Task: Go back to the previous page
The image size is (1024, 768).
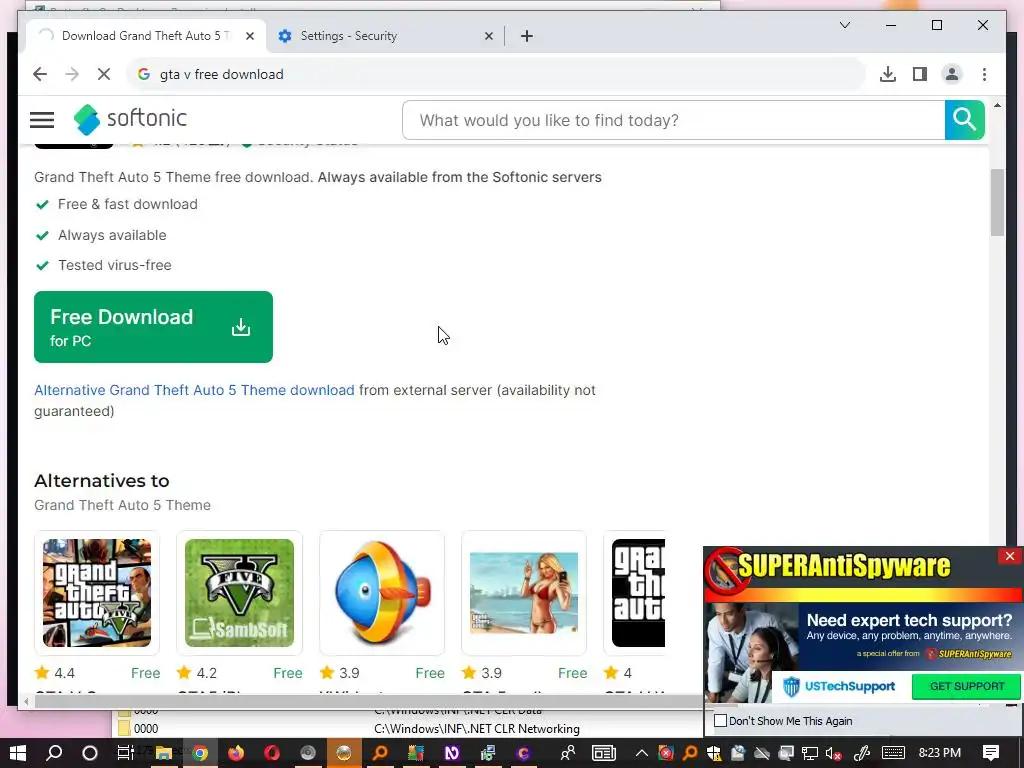Action: [x=40, y=74]
